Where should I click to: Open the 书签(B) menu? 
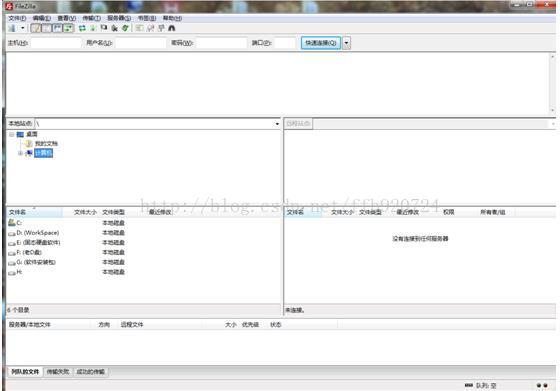[x=147, y=18]
